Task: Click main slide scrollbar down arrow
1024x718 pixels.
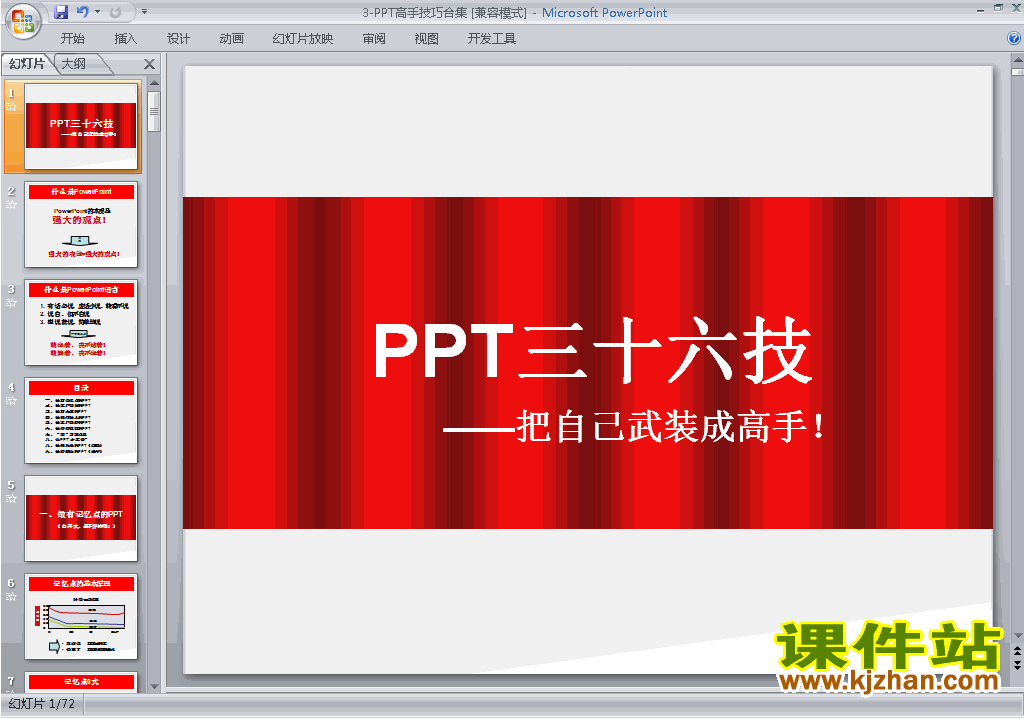Action: point(1017,635)
